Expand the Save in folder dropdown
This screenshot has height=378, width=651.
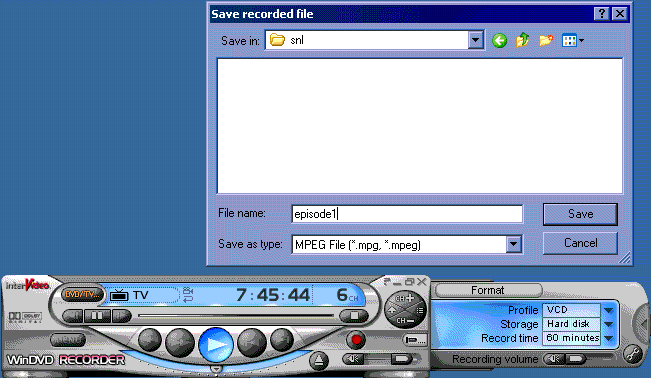(x=476, y=40)
